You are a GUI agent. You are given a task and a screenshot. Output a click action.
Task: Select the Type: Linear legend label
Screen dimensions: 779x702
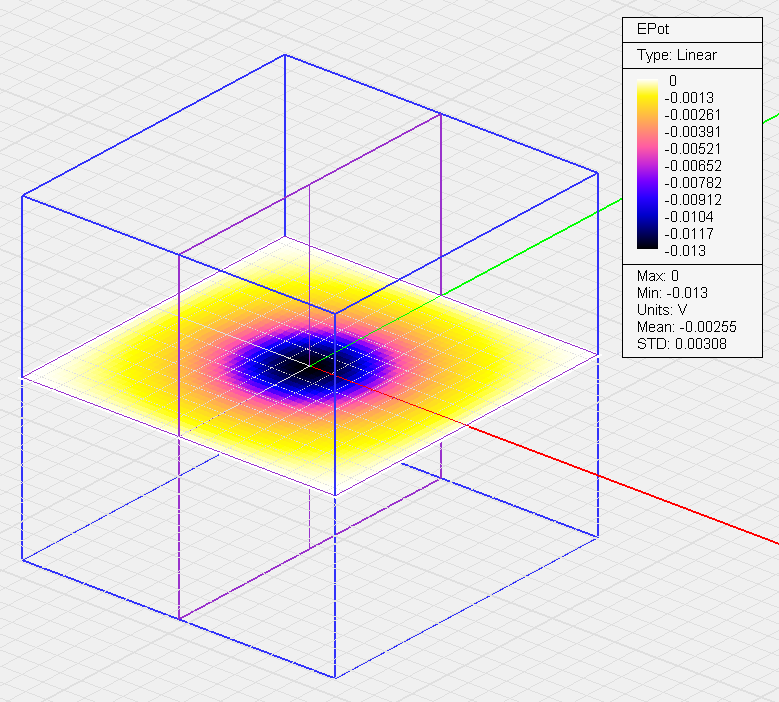(x=676, y=55)
